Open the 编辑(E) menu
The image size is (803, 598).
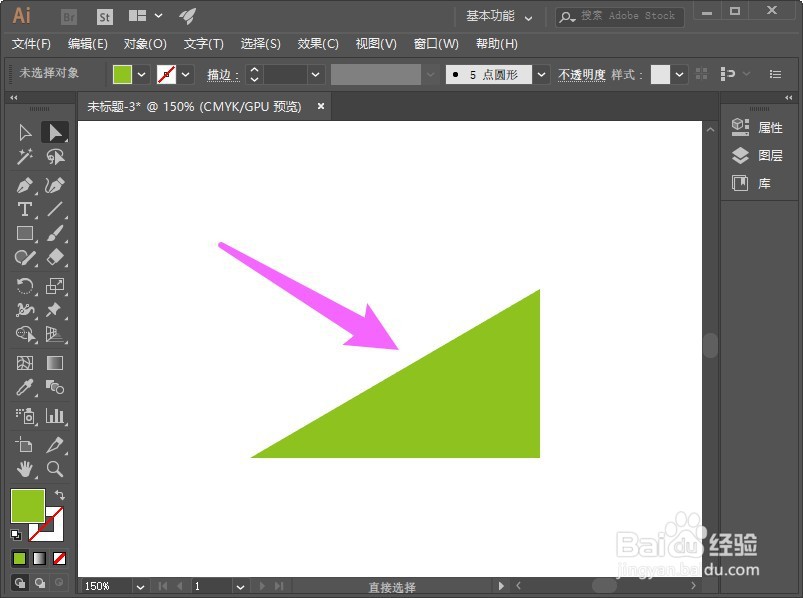[88, 44]
